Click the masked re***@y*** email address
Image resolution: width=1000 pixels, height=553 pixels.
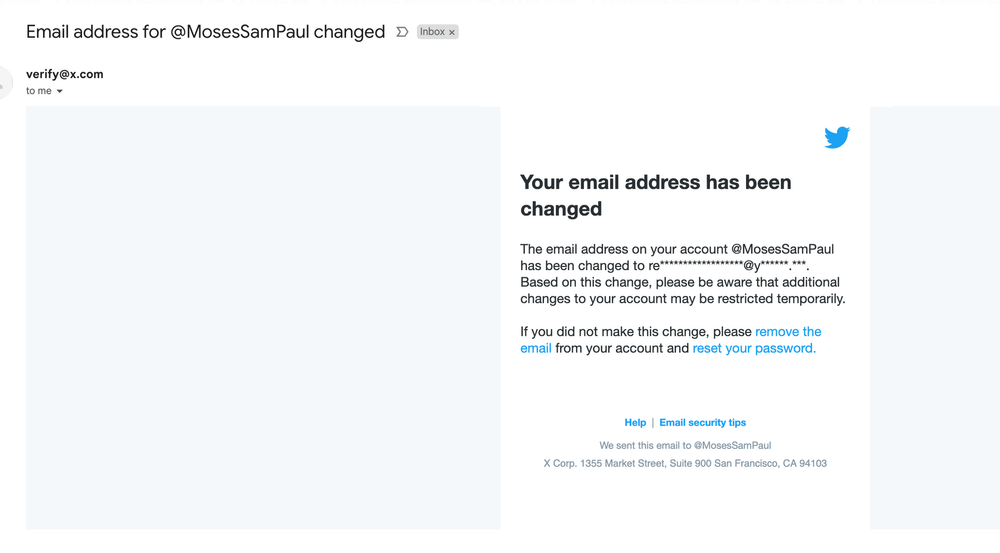pyautogui.click(x=728, y=266)
